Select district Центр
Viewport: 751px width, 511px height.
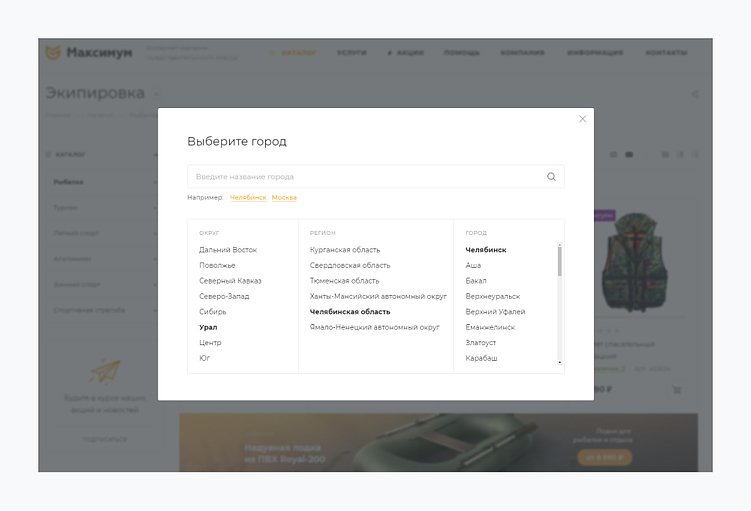(x=210, y=342)
